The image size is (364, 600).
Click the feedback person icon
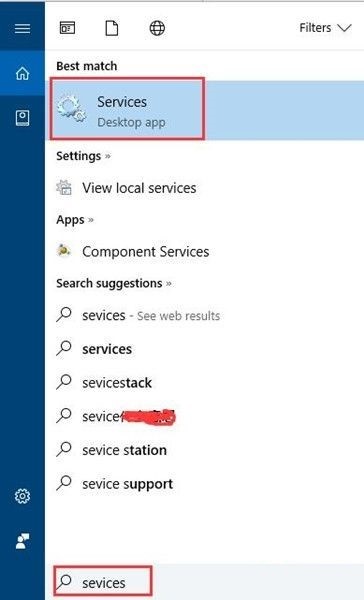(x=22, y=541)
